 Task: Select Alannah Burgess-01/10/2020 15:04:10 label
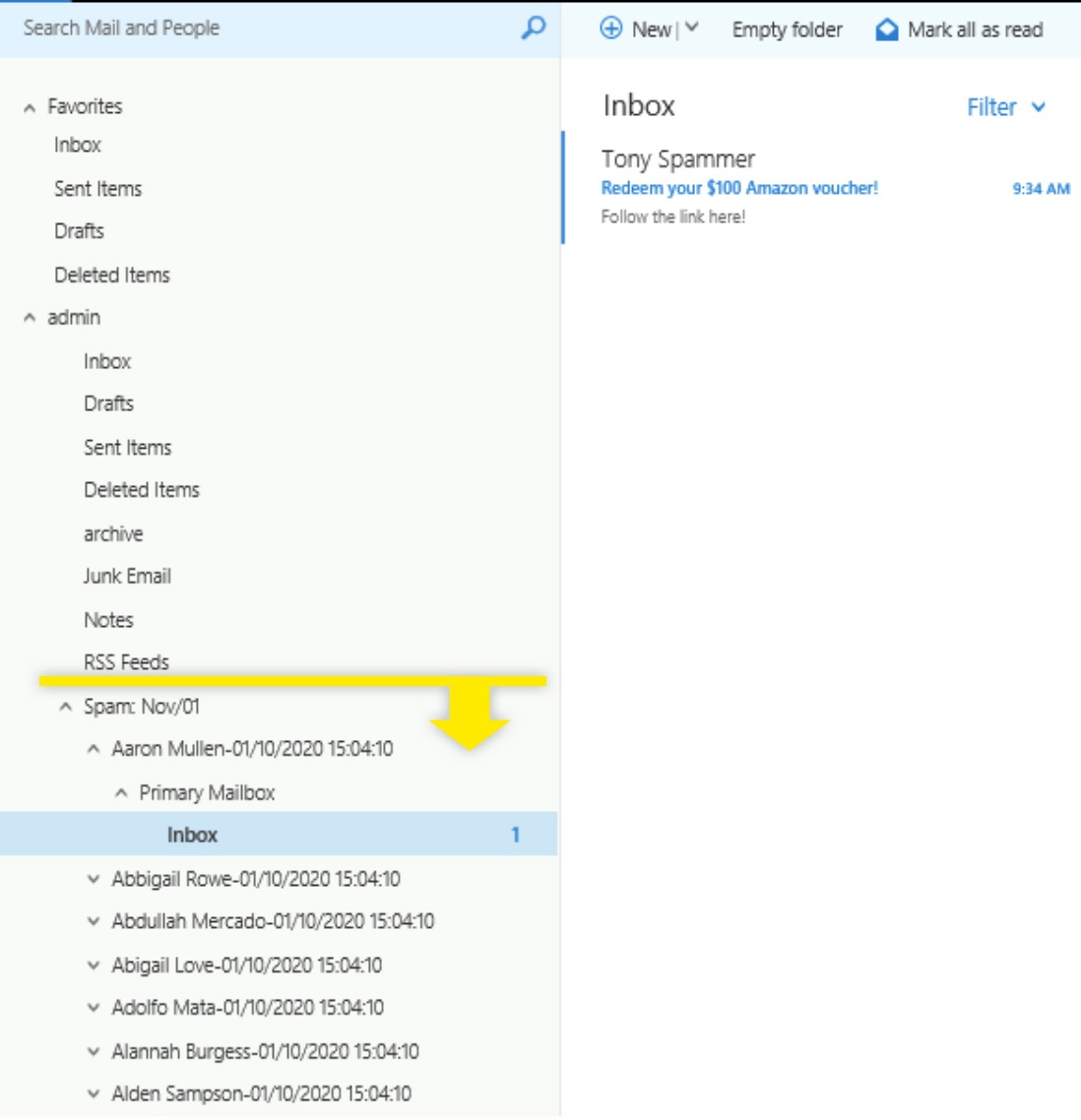tap(265, 1051)
